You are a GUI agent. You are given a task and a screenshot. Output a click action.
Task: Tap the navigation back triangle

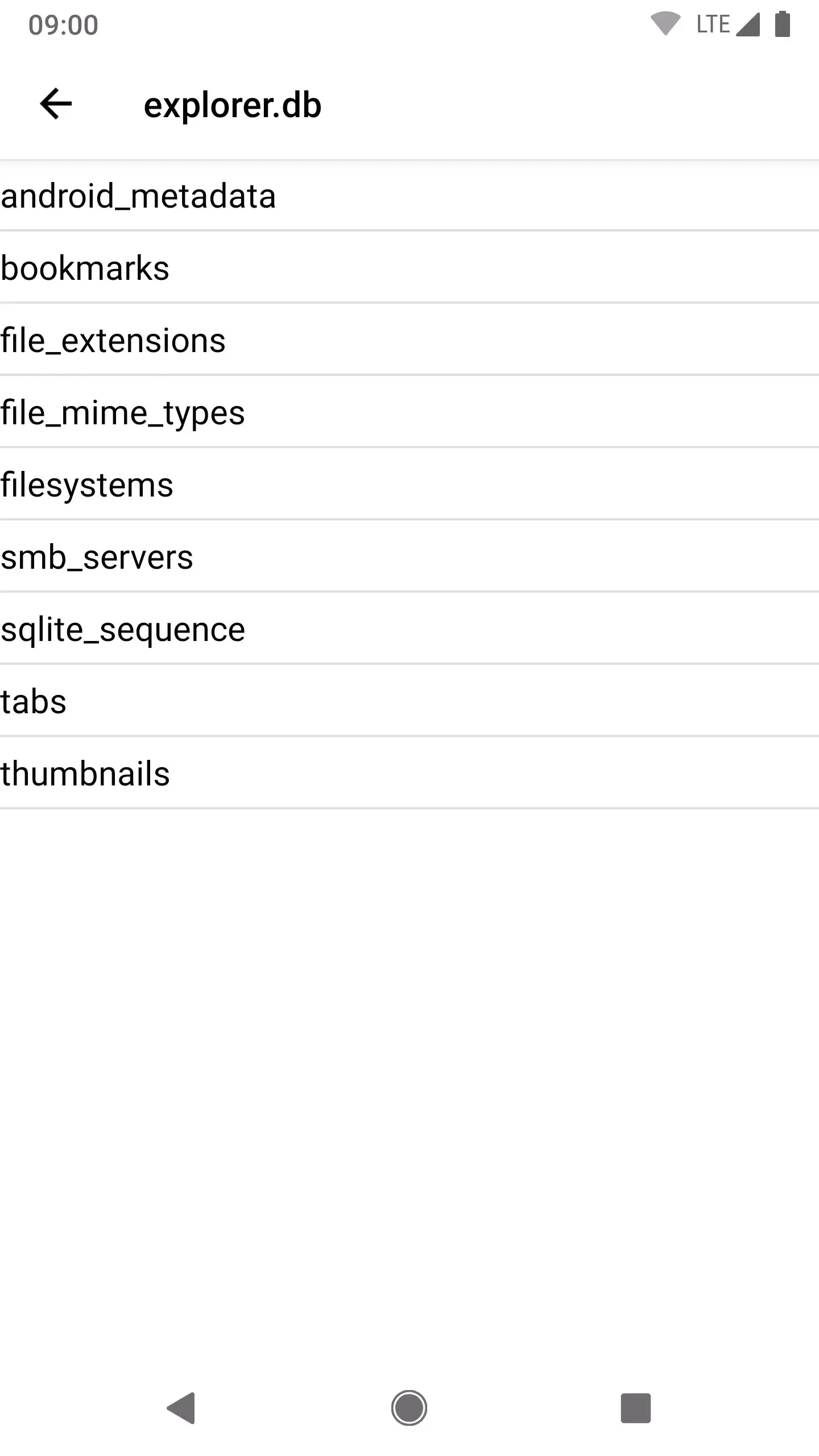click(x=182, y=1408)
